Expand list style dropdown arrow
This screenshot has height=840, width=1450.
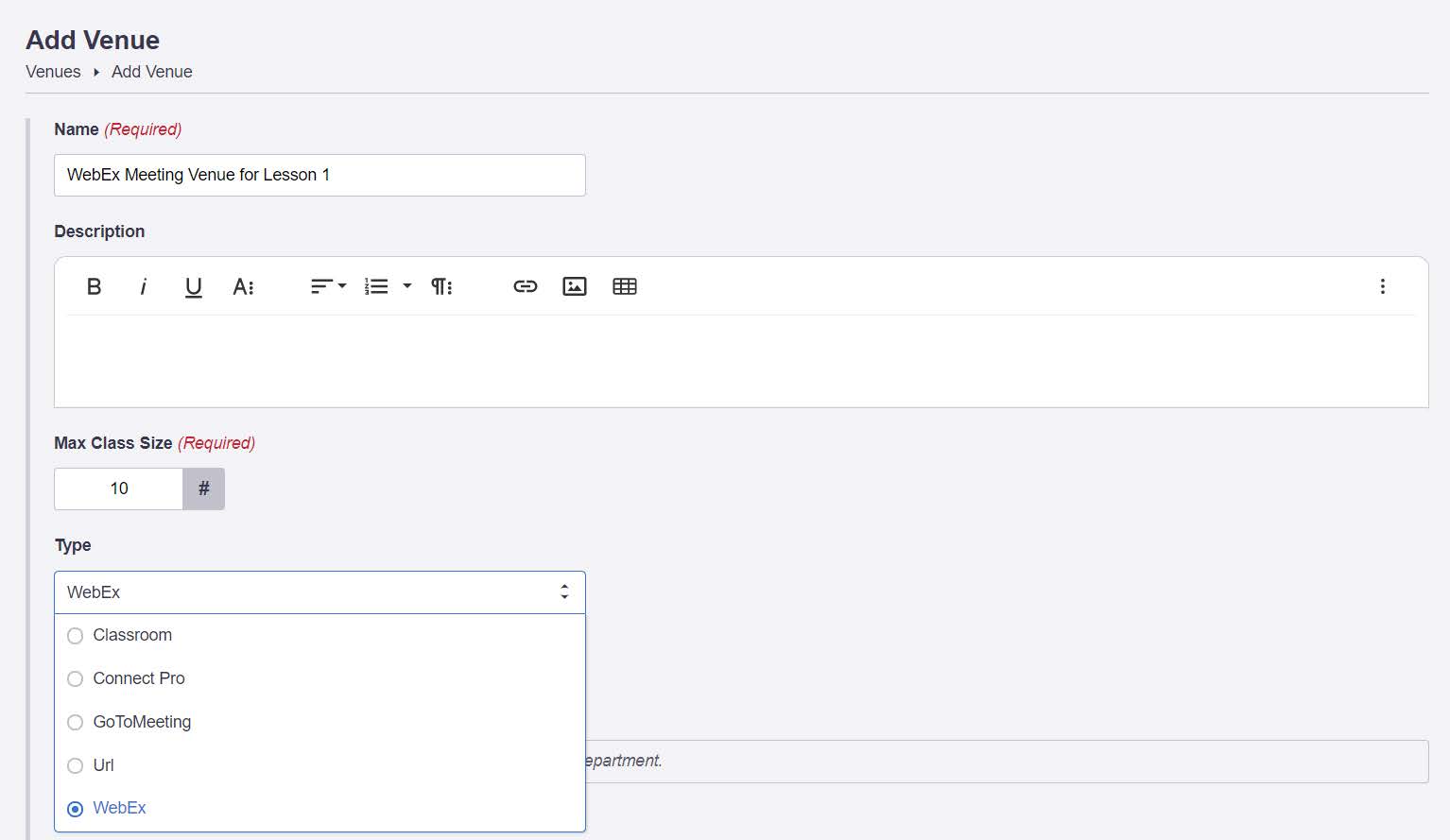click(x=407, y=286)
